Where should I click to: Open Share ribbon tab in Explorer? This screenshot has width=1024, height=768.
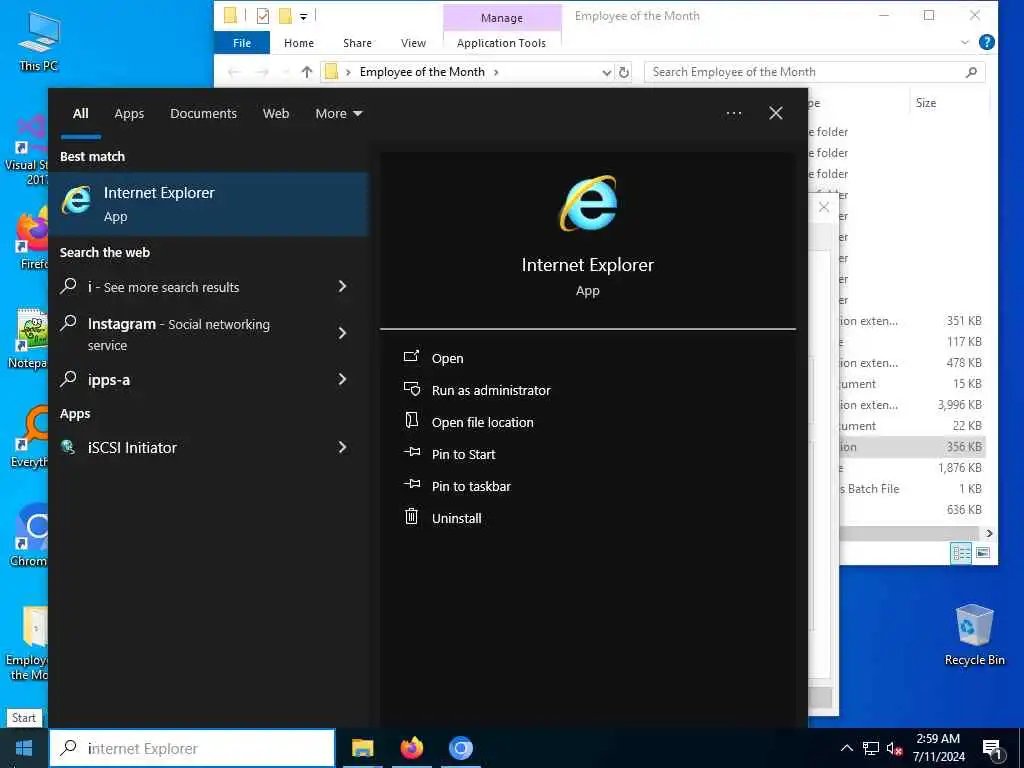pos(357,42)
